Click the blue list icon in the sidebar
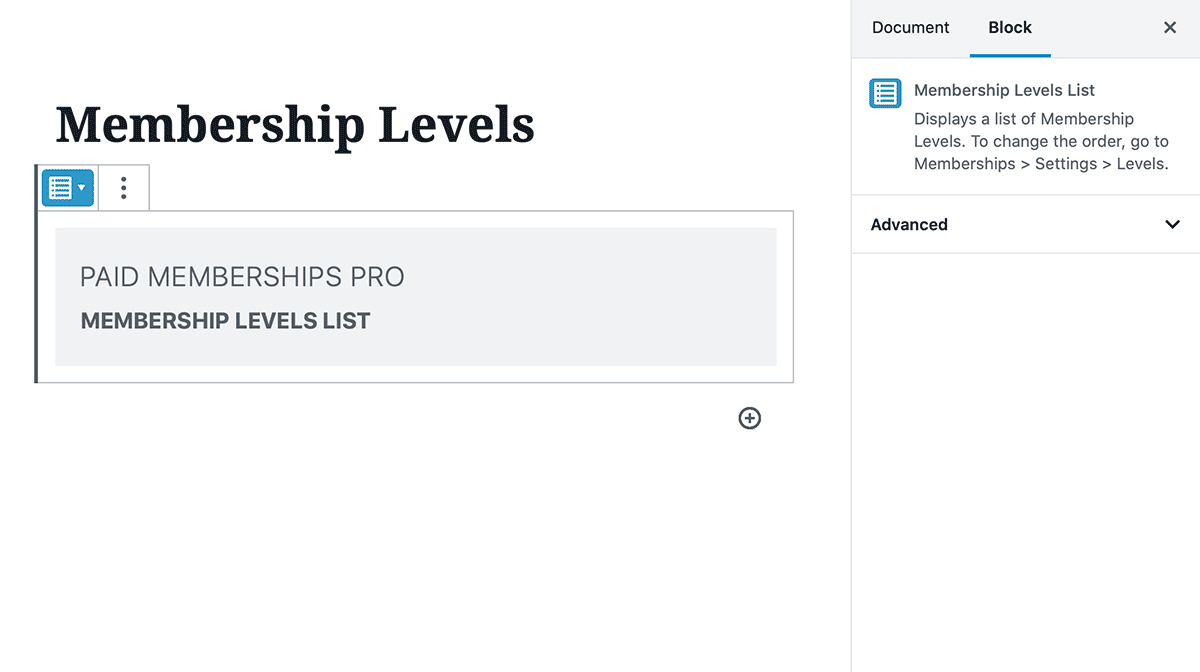The height and width of the screenshot is (672, 1200). (x=885, y=93)
